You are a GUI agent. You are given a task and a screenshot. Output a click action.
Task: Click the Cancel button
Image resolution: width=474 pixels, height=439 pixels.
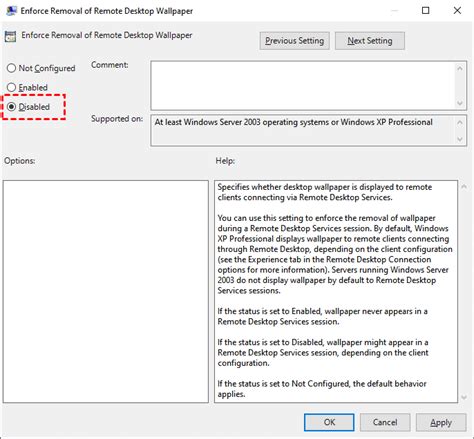click(385, 422)
